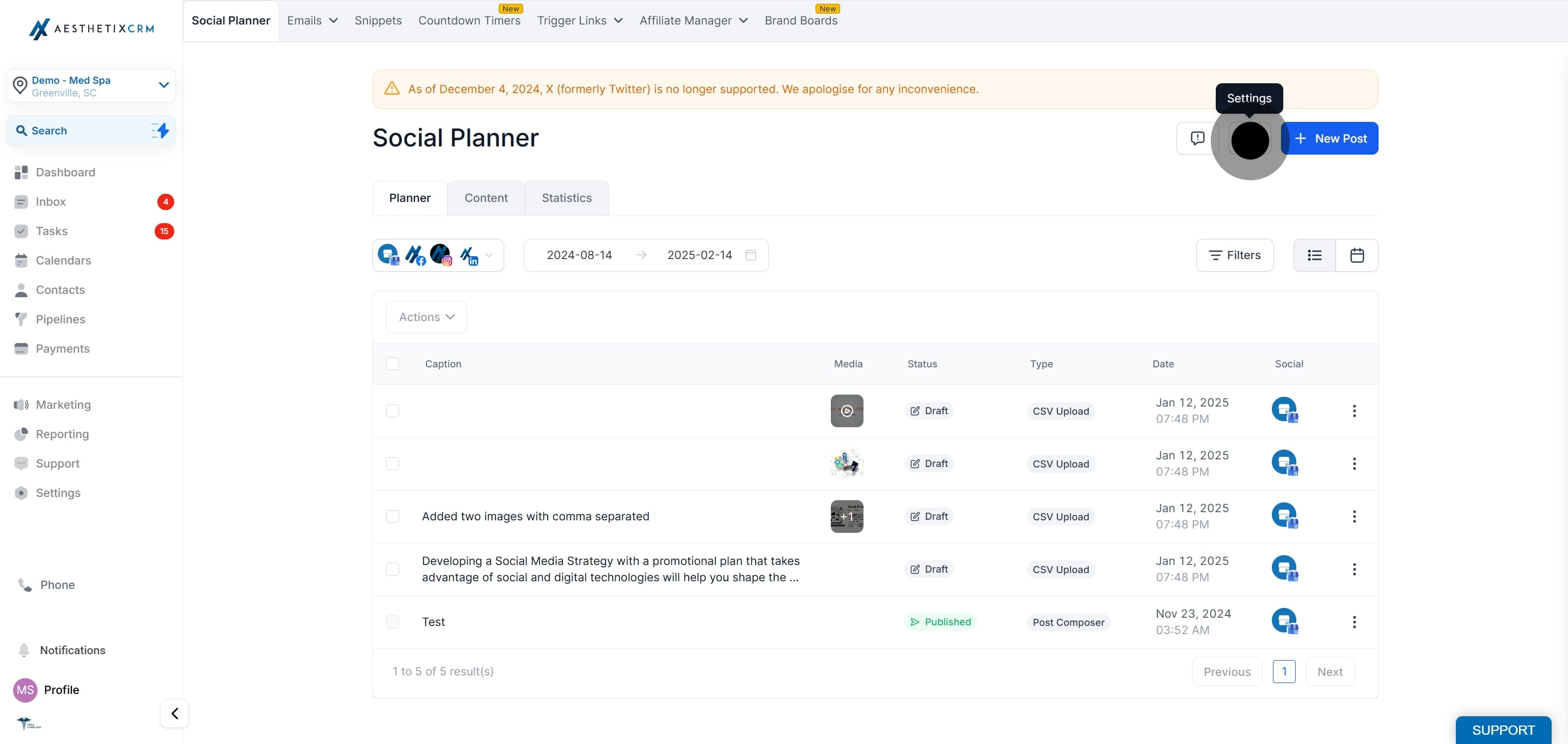Screen dimensions: 1568x744
Task: Tick the checkbox for the Test post
Action: pyautogui.click(x=393, y=622)
